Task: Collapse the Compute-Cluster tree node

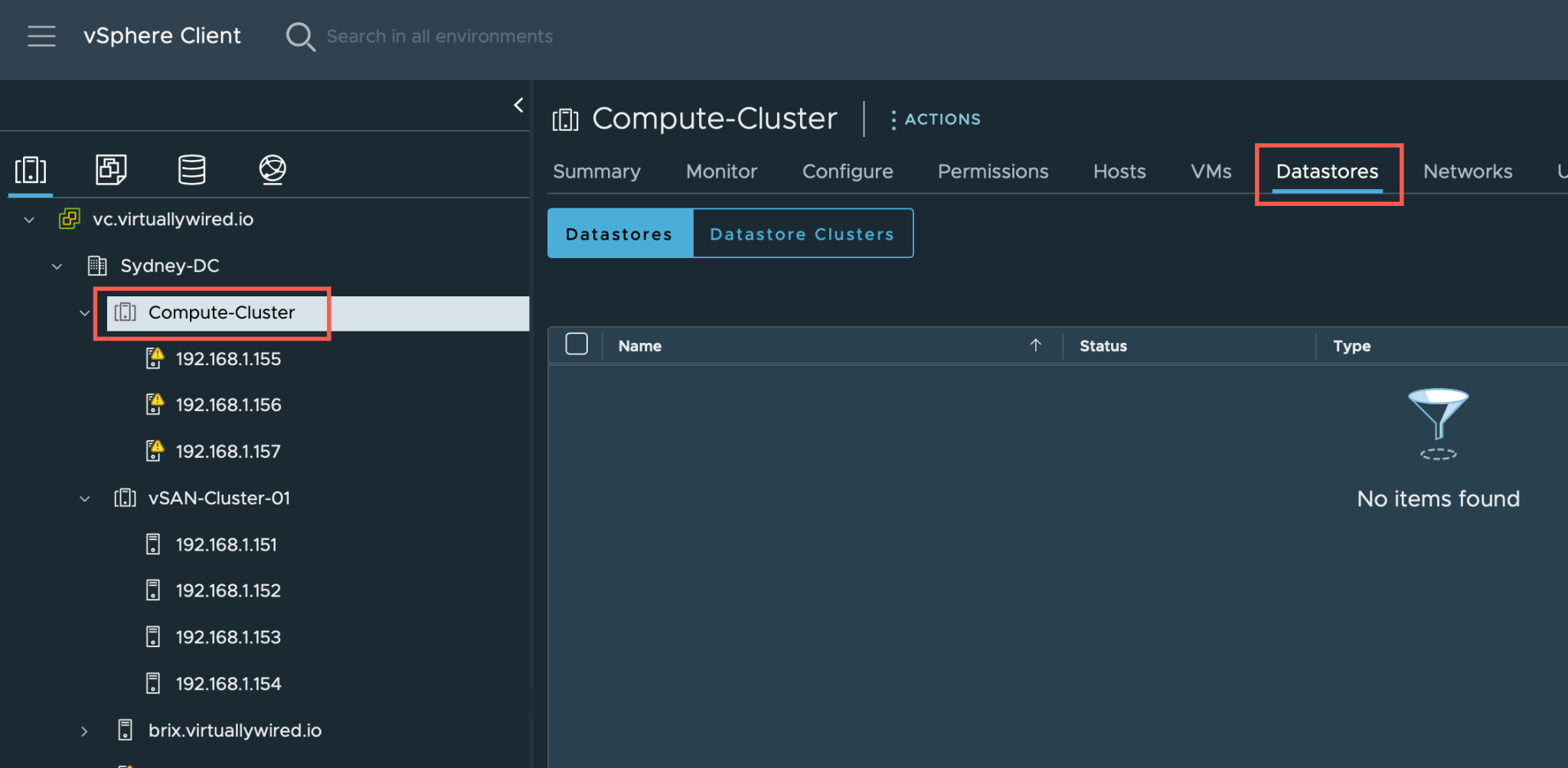Action: (84, 313)
